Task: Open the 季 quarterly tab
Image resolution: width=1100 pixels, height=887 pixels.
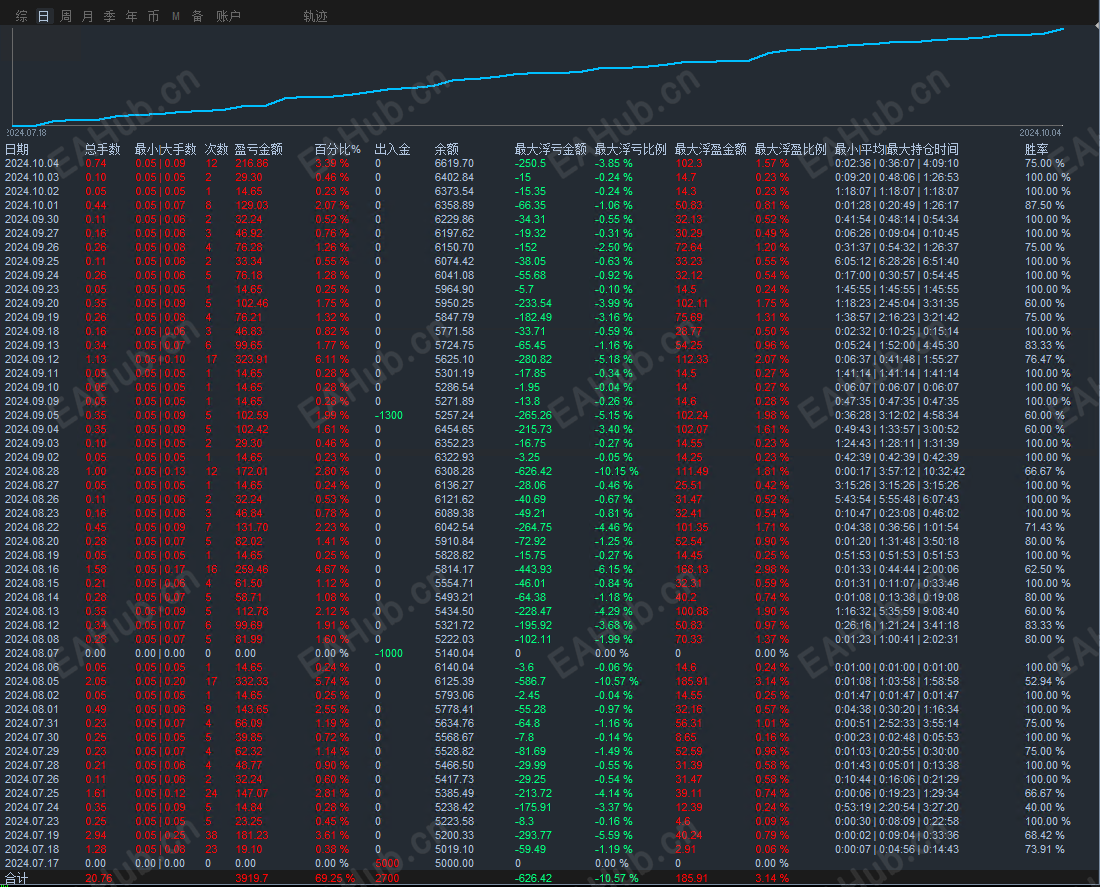Action: click(109, 16)
